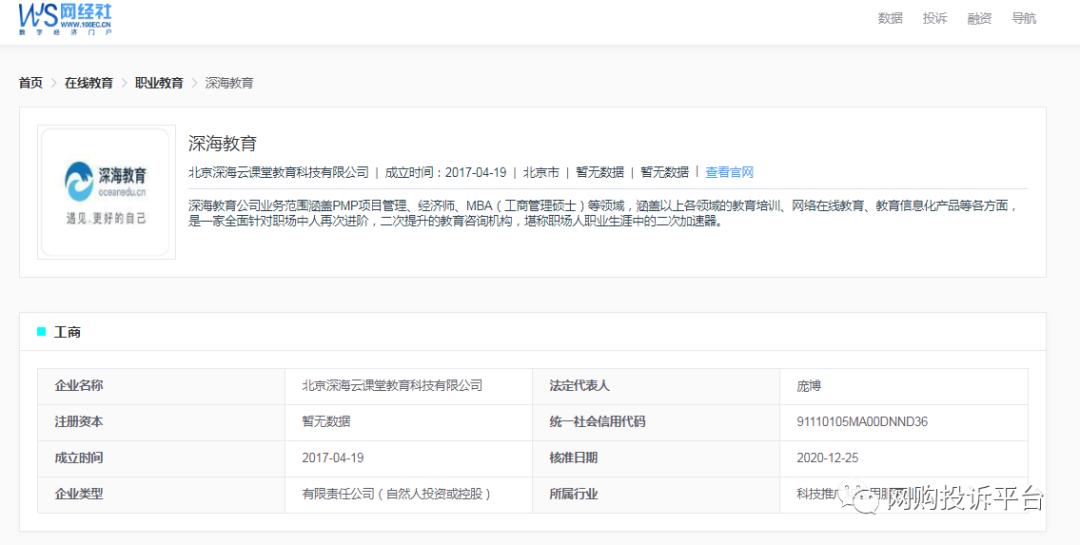Click the 深海教育 breadcrumb entry
The width and height of the screenshot is (1080, 545).
tap(229, 83)
